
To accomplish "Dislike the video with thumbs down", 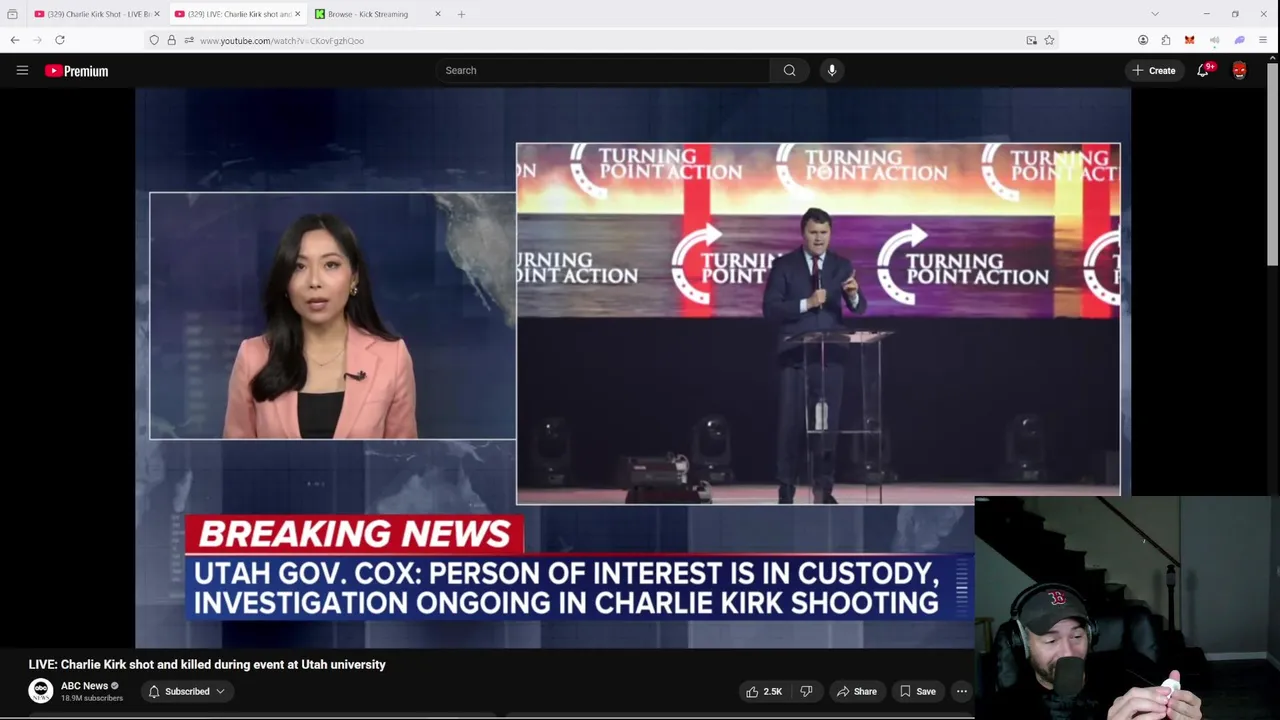I will [806, 691].
